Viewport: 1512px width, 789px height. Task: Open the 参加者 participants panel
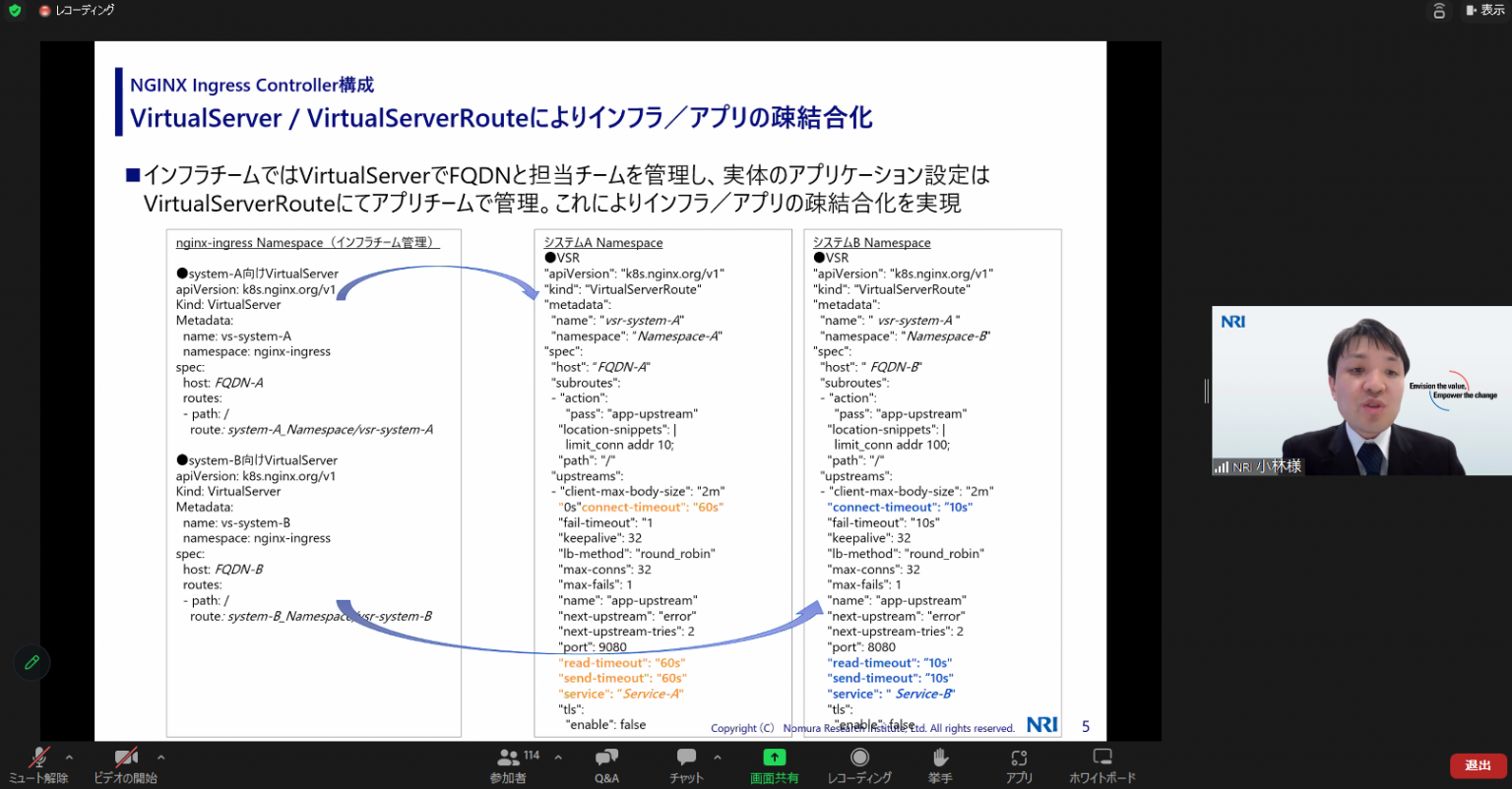click(x=509, y=765)
